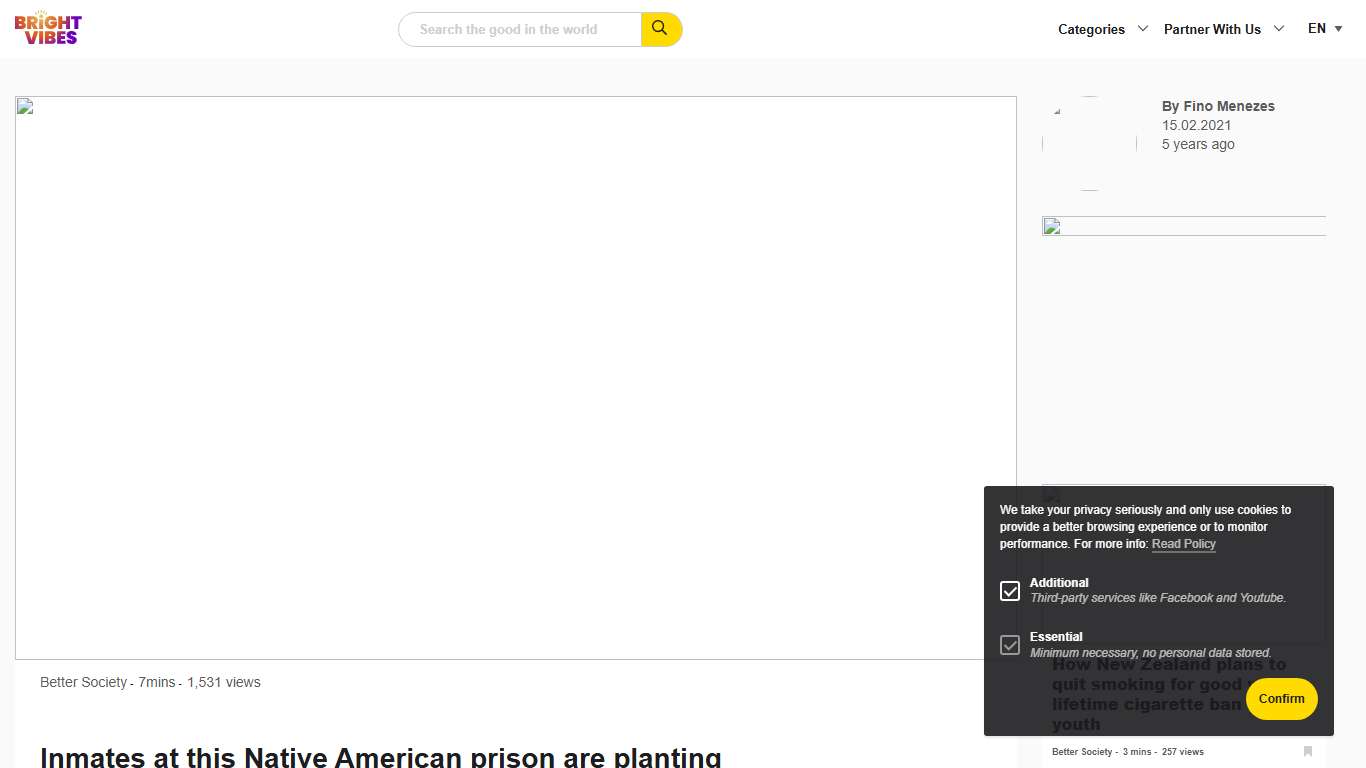Open the EN language selector
This screenshot has width=1366, height=768.
pos(1325,29)
